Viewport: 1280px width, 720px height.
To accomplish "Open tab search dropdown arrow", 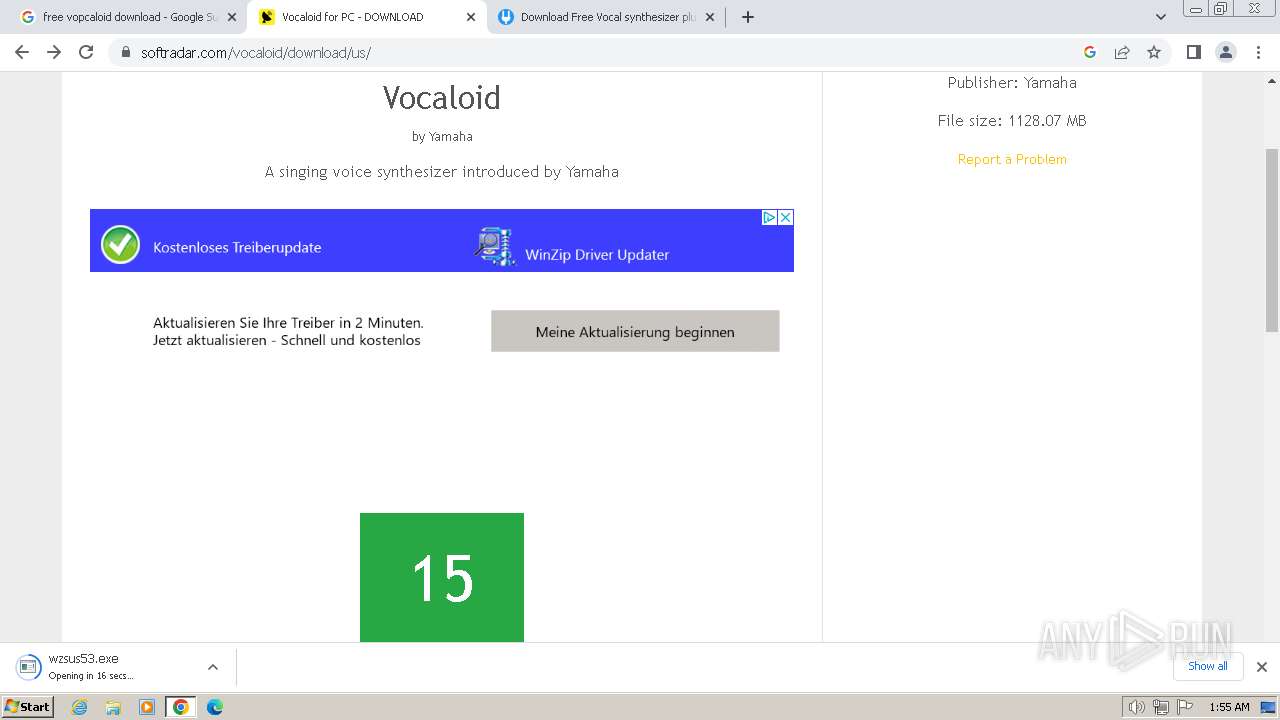I will tap(1160, 17).
